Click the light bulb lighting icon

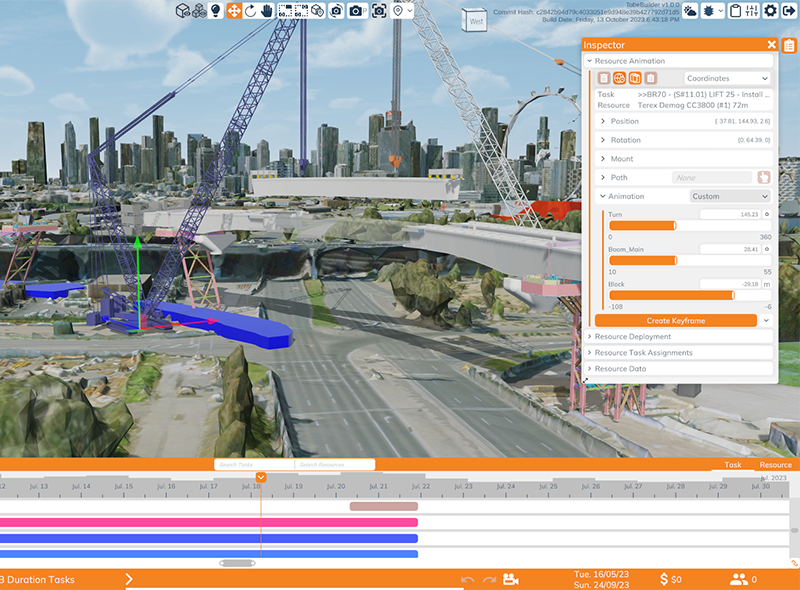click(216, 10)
